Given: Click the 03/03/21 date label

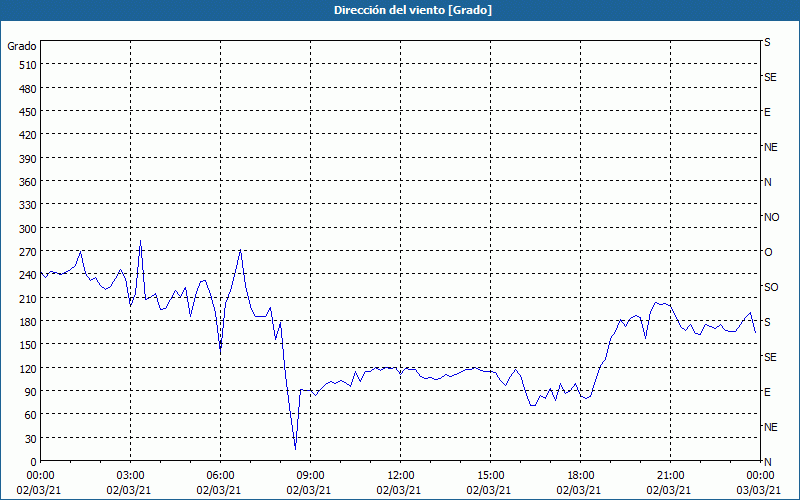Looking at the screenshot, I should [759, 490].
